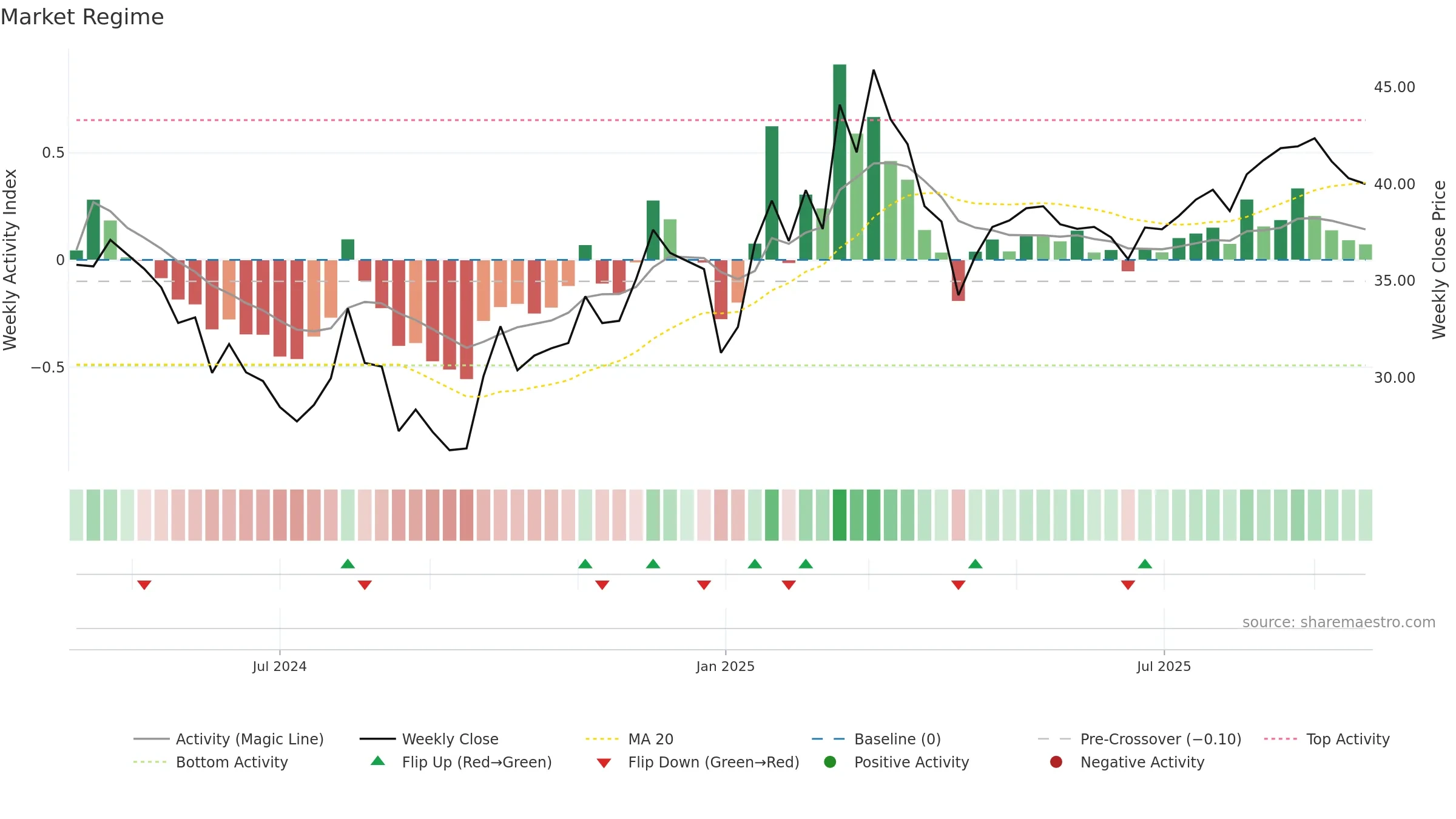This screenshot has width=1456, height=819.
Task: Click the −0.5 activity axis tick
Action: (x=47, y=367)
